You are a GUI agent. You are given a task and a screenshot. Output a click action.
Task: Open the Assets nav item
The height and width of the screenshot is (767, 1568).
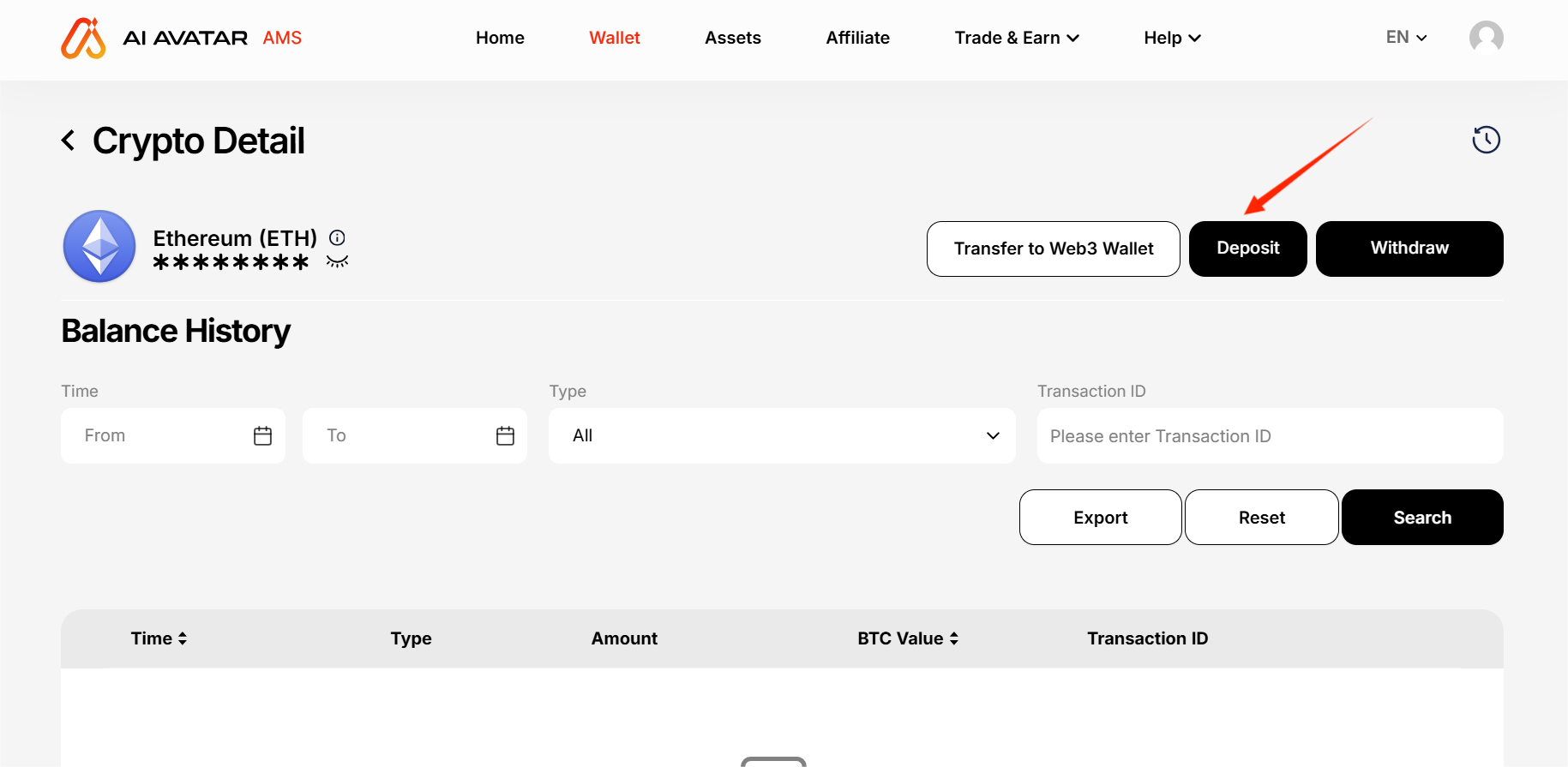pyautogui.click(x=733, y=38)
